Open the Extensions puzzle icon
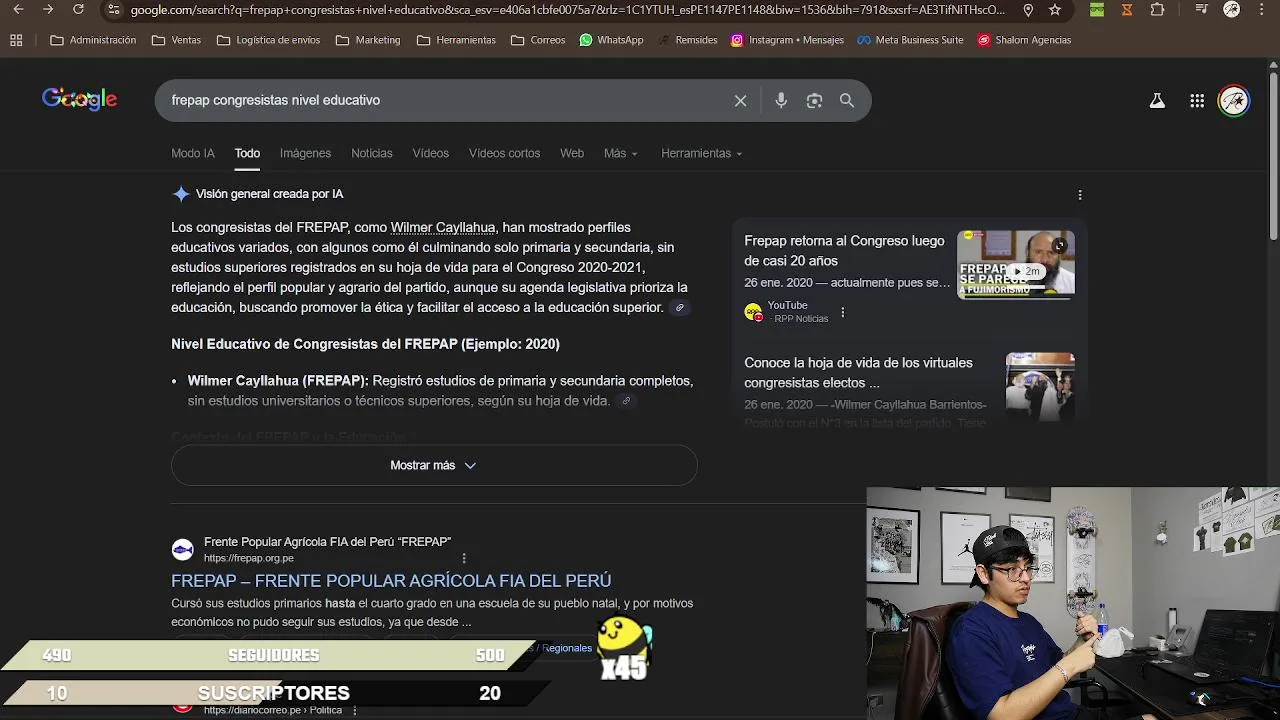Screen dimensions: 1280x720 [x=1157, y=10]
